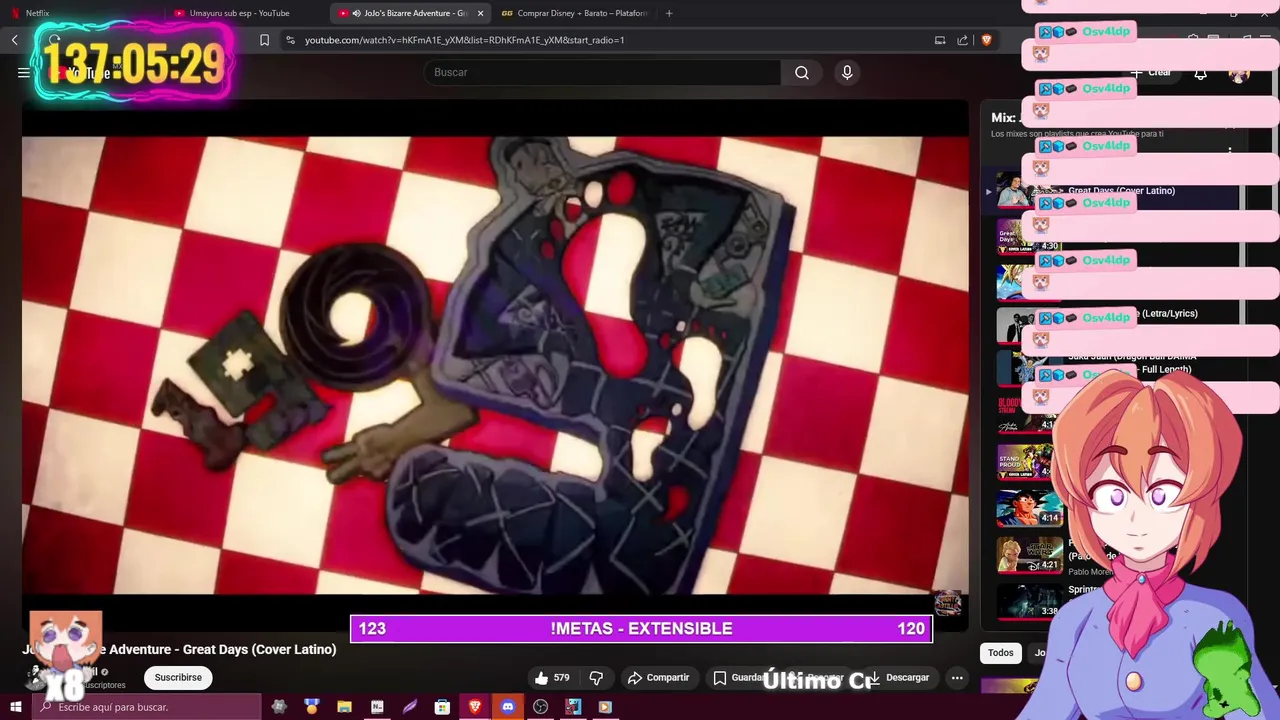Open the three-dot more actions menu
Screen dimensions: 1280x720
pyautogui.click(x=957, y=677)
